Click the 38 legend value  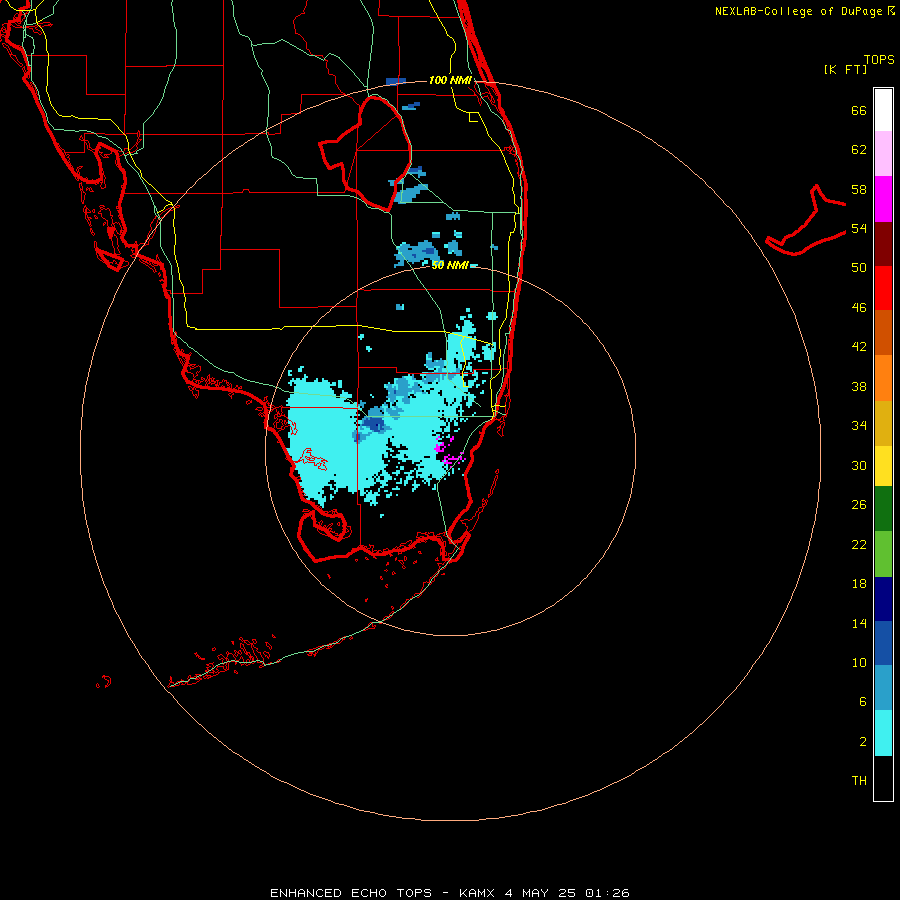tap(859, 386)
